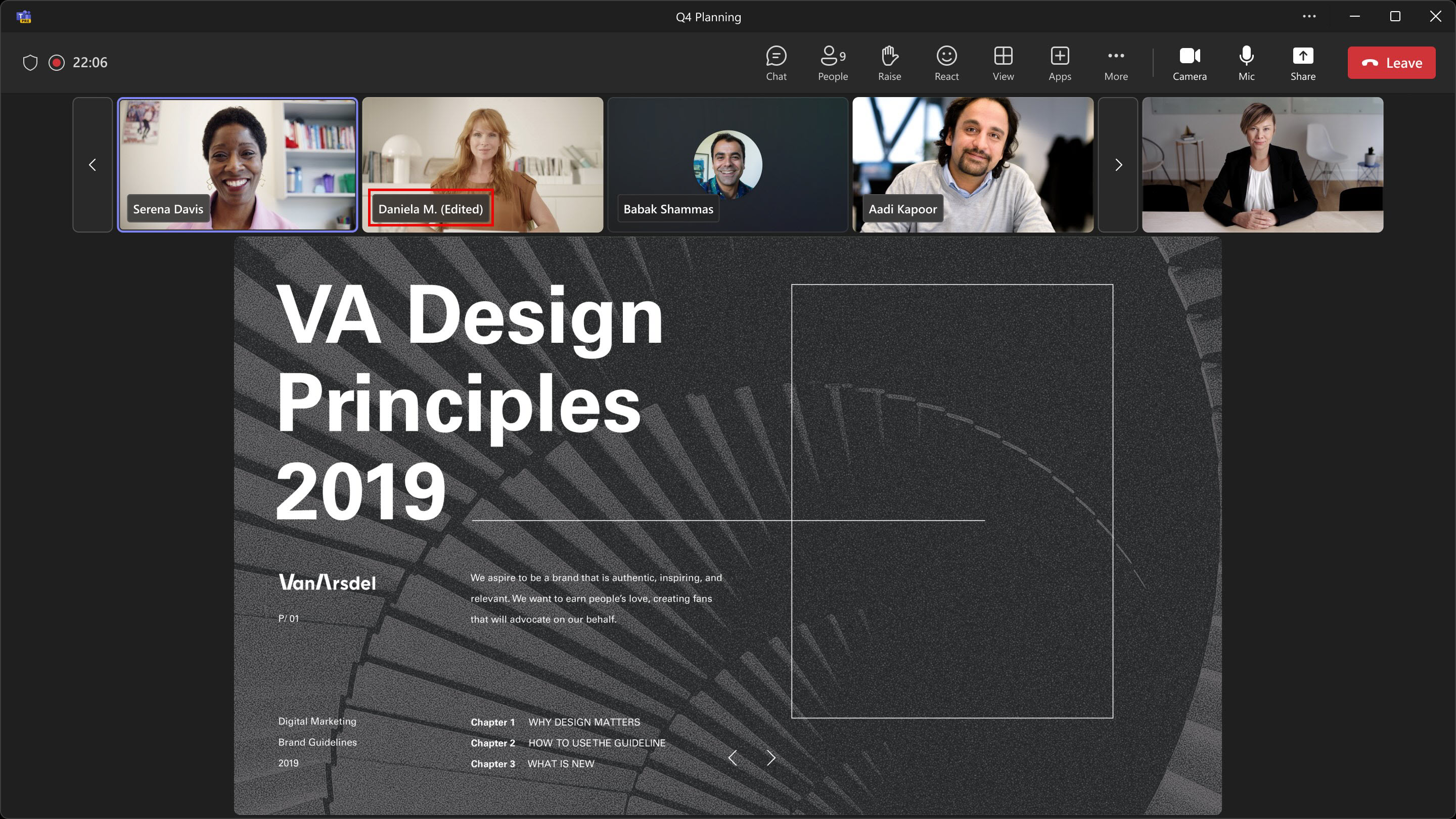
Task: Navigate to next slide arrow
Action: tap(771, 757)
